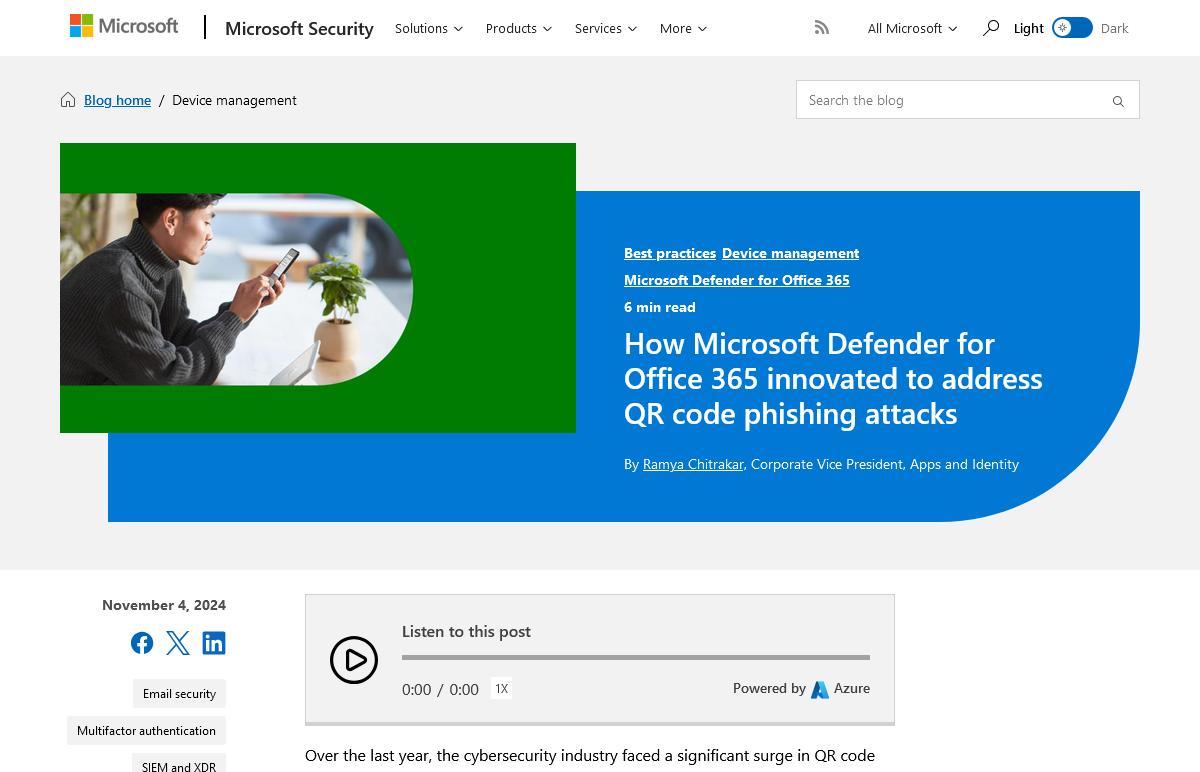Play the Listen to this post audio

[x=354, y=660]
